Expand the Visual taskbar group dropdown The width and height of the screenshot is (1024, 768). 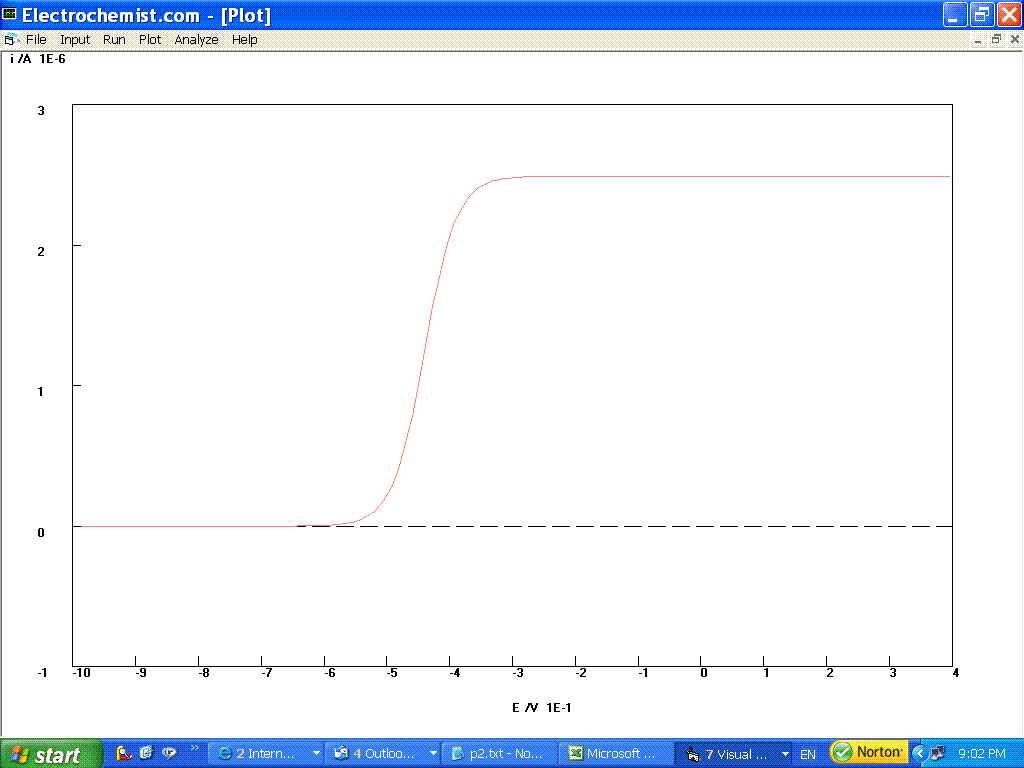coord(785,754)
